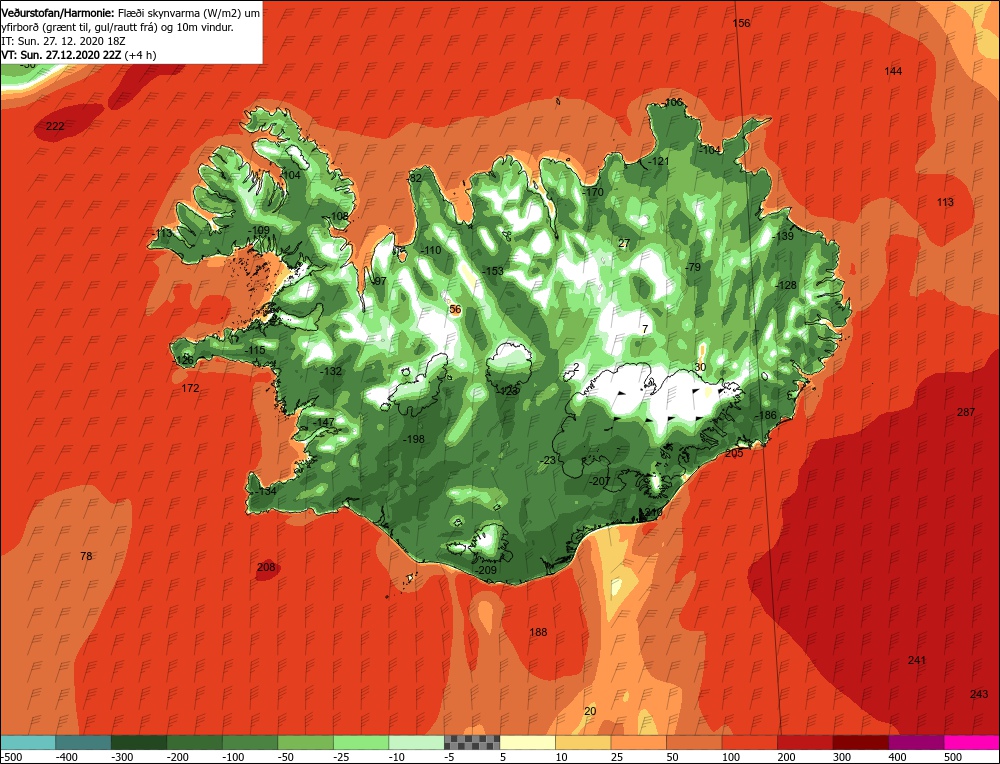Click the map value 218
The width and height of the screenshot is (1000, 764).
pyautogui.click(x=654, y=512)
